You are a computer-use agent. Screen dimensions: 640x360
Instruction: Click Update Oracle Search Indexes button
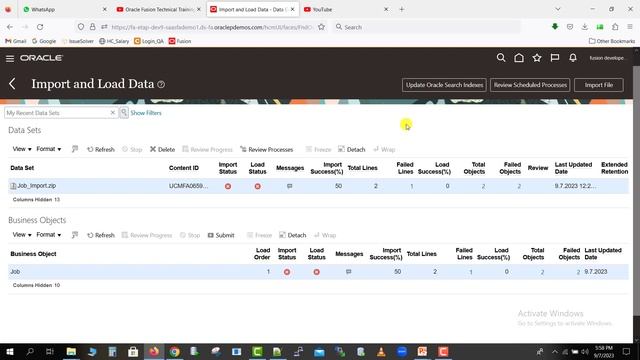pos(444,85)
